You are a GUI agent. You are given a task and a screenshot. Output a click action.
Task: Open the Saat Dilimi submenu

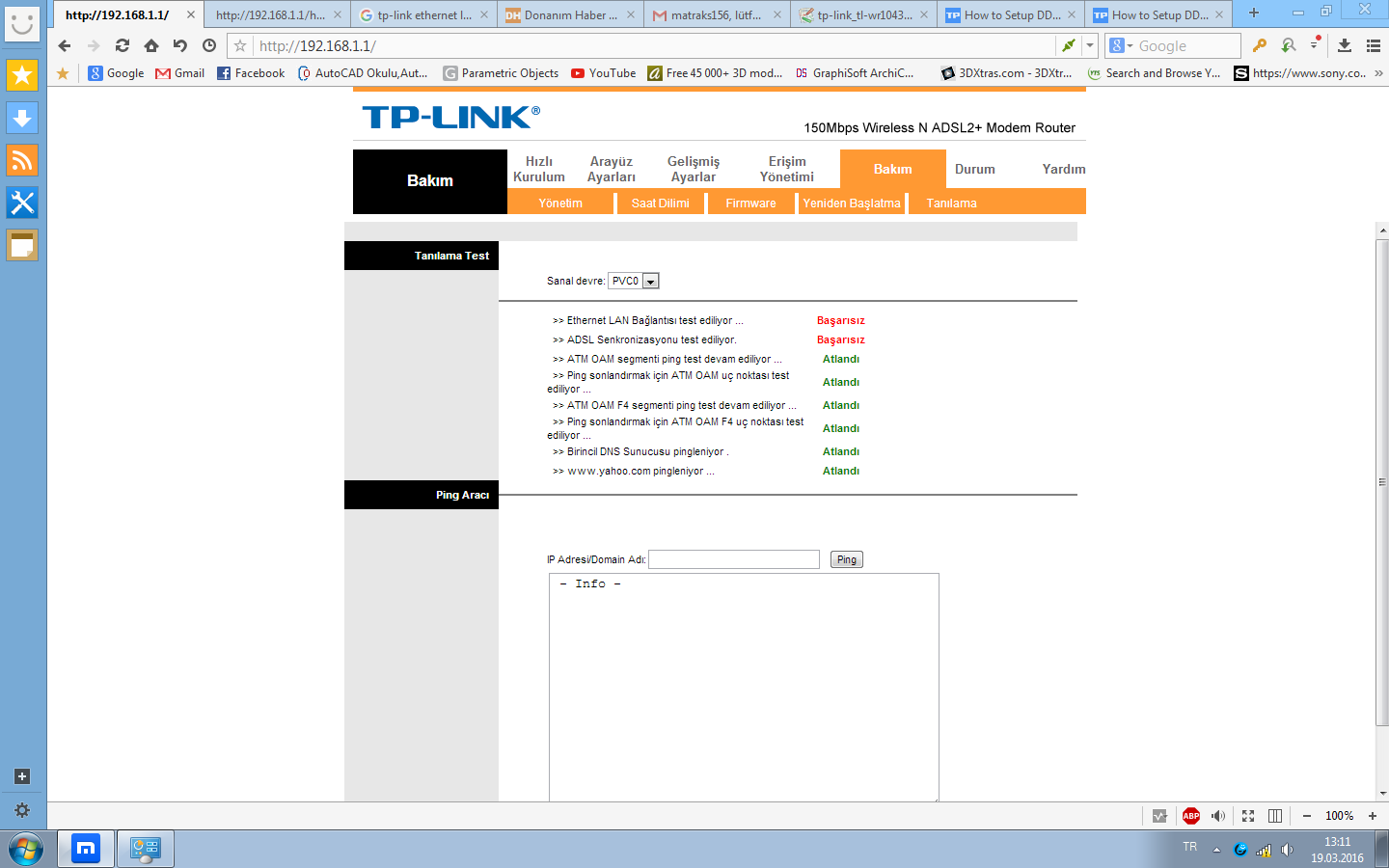pyautogui.click(x=661, y=203)
